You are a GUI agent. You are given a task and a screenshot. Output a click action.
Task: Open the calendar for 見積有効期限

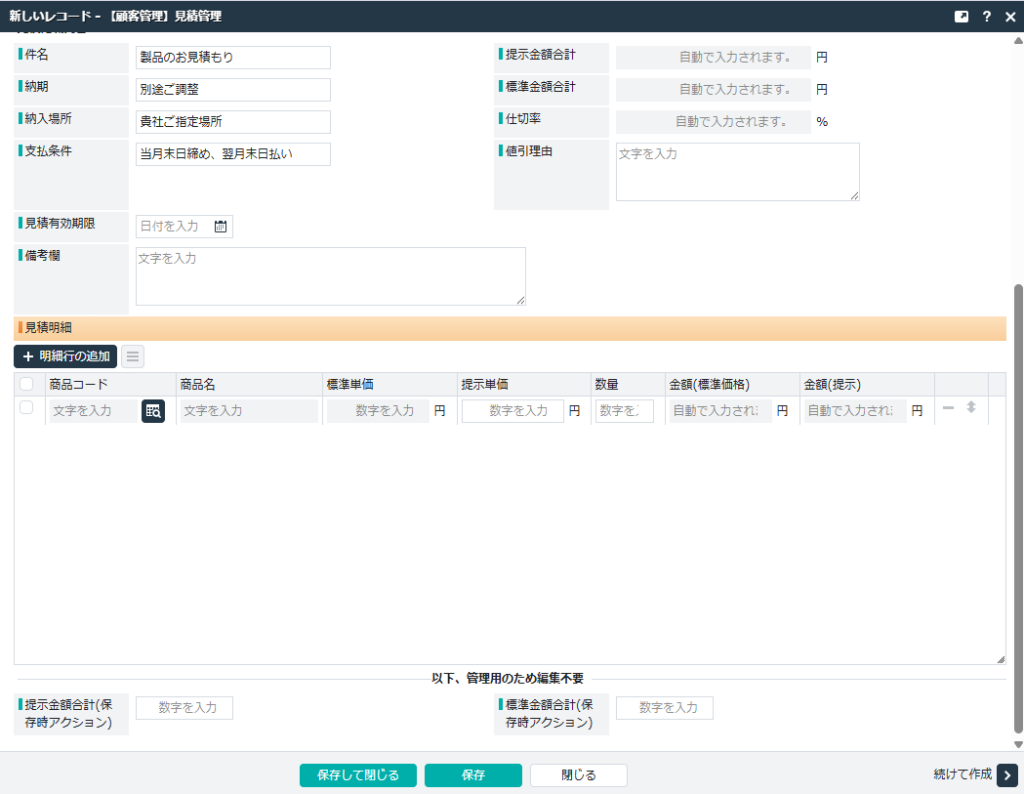(222, 226)
